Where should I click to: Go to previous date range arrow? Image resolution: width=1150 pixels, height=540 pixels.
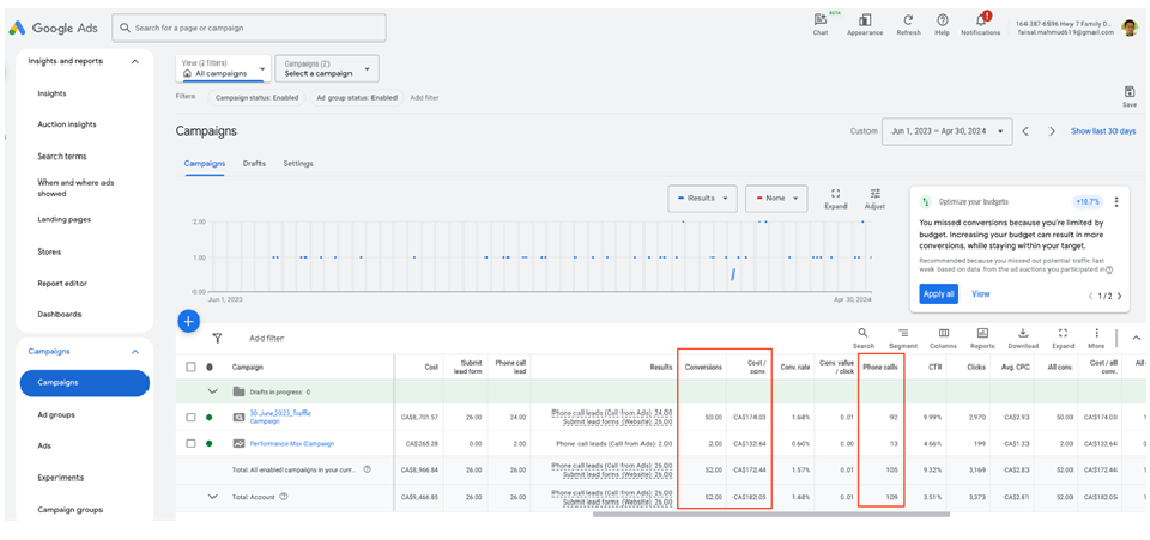(1025, 131)
